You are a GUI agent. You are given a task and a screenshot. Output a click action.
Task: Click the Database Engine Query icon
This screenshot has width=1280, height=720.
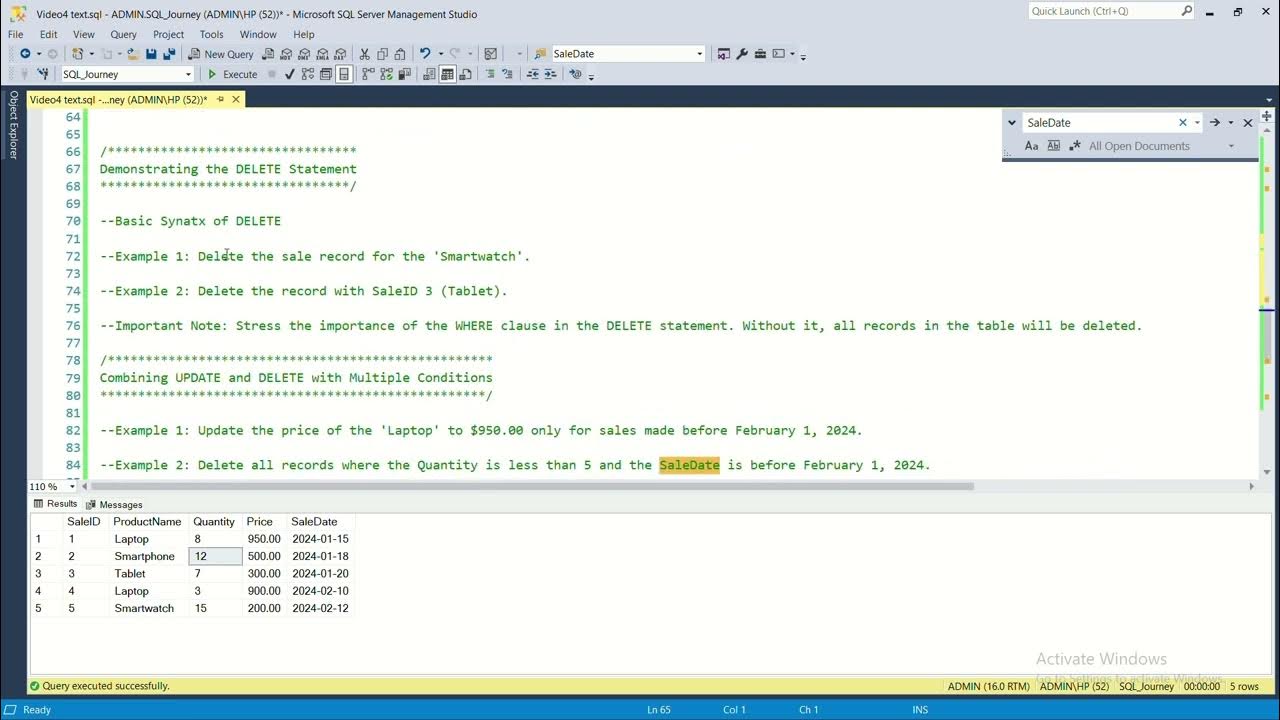pos(268,54)
